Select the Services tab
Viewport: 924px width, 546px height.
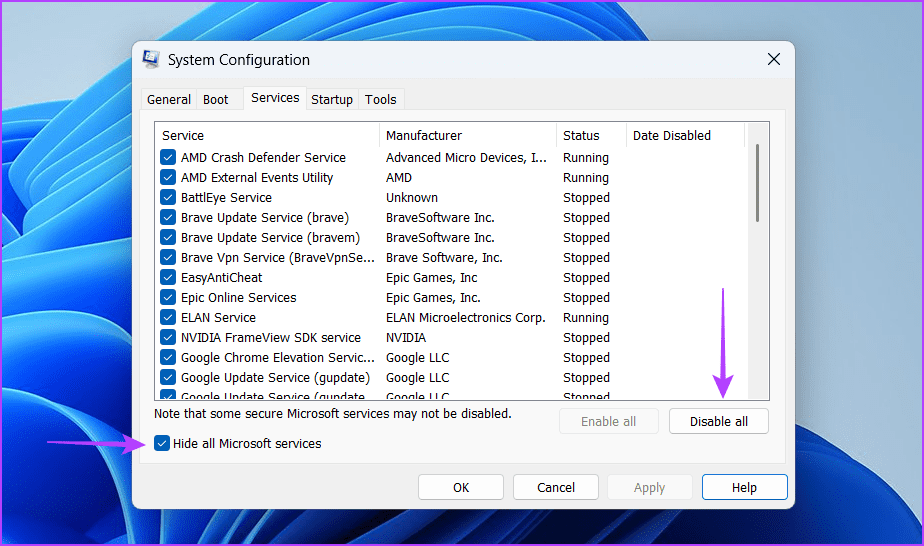pyautogui.click(x=275, y=98)
